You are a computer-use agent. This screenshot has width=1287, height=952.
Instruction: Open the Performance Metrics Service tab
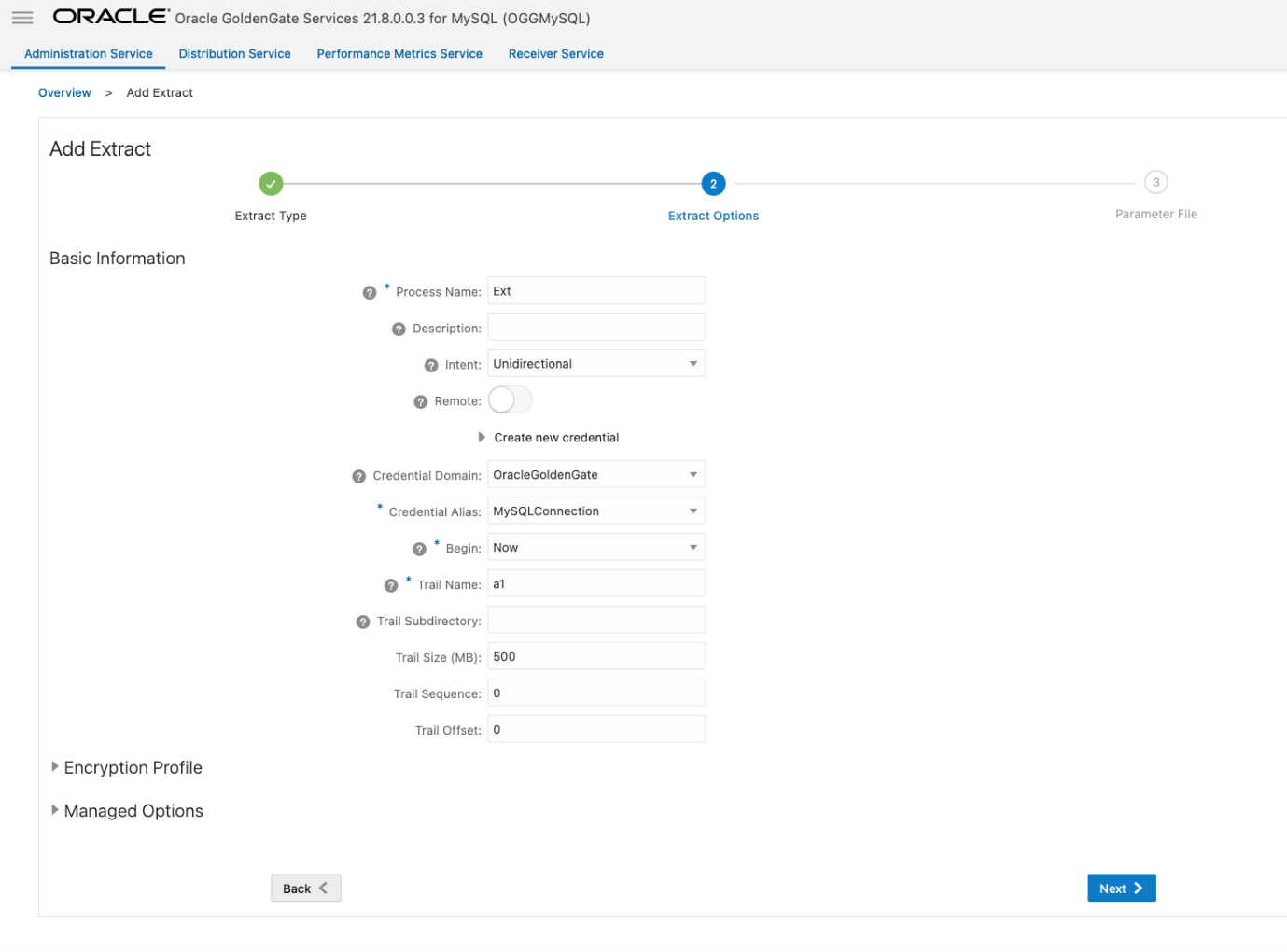[399, 54]
